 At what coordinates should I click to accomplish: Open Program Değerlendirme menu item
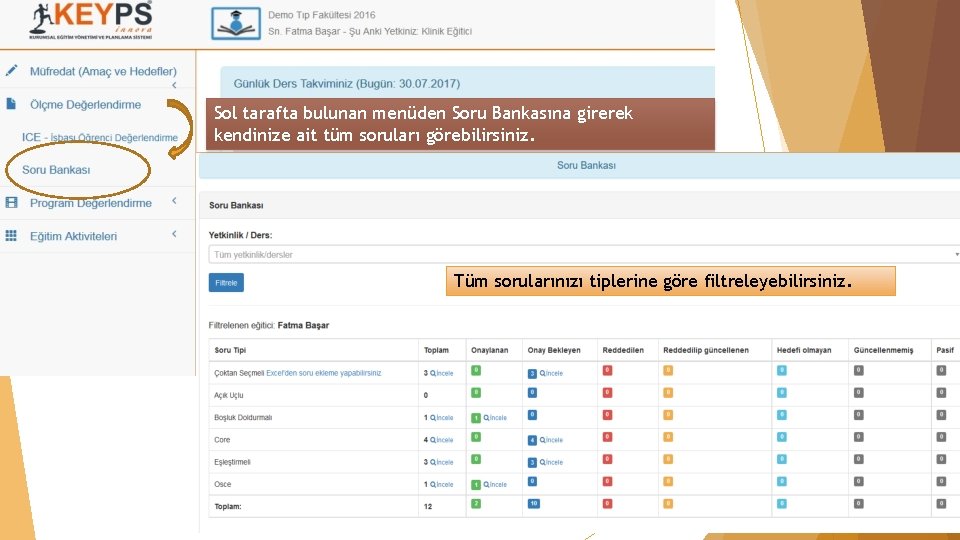click(x=91, y=203)
